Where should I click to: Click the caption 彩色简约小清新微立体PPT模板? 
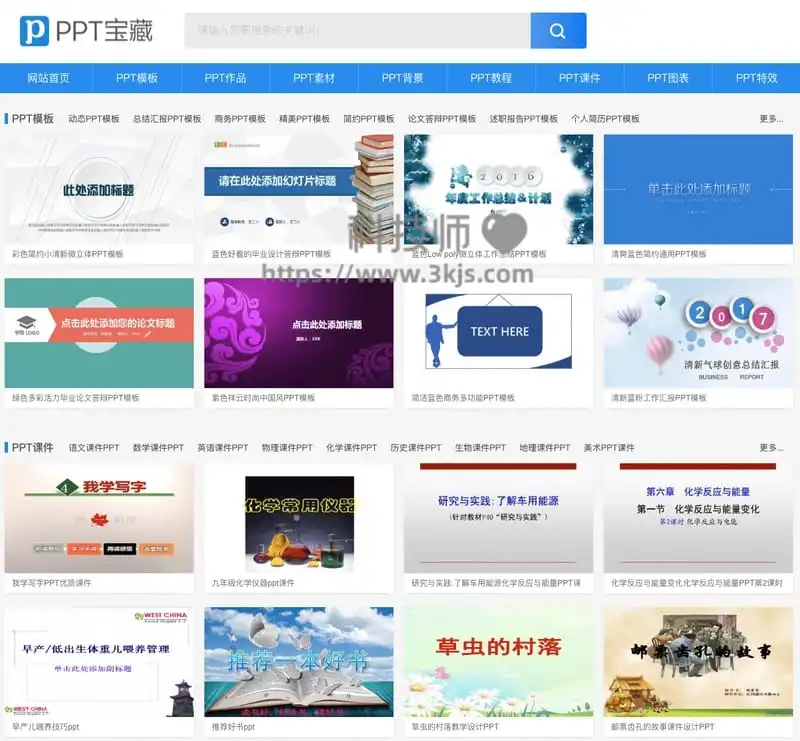(x=68, y=254)
